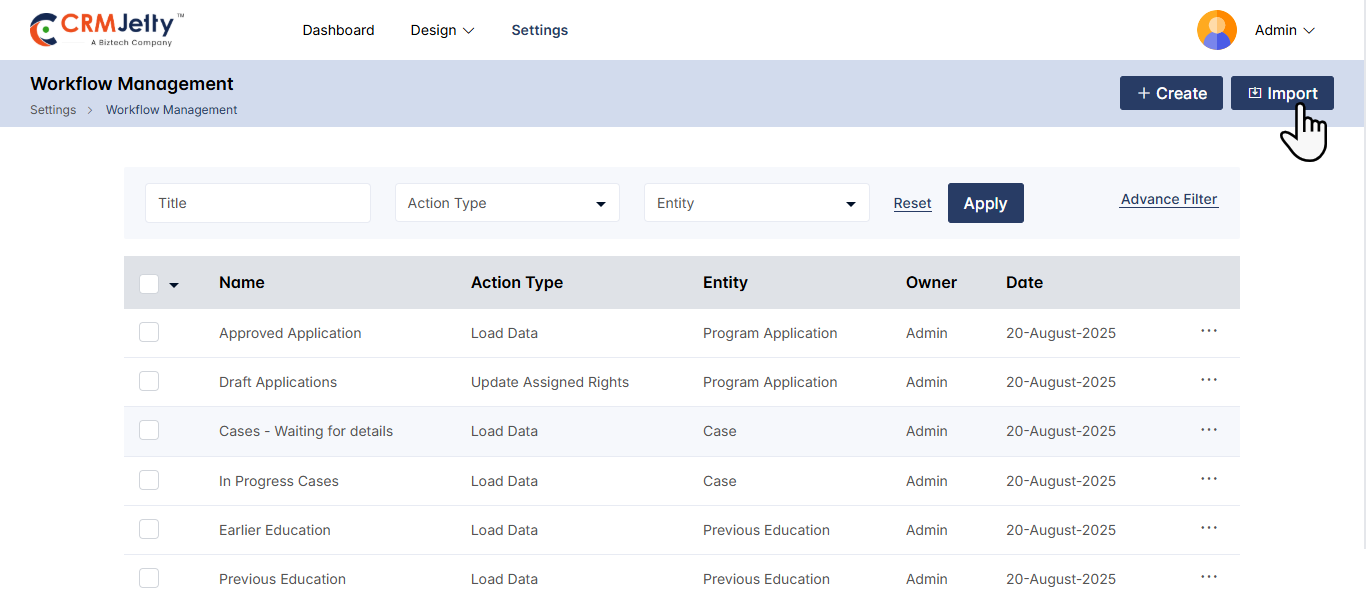This screenshot has width=1366, height=599.
Task: Open the Design menu
Action: click(442, 31)
